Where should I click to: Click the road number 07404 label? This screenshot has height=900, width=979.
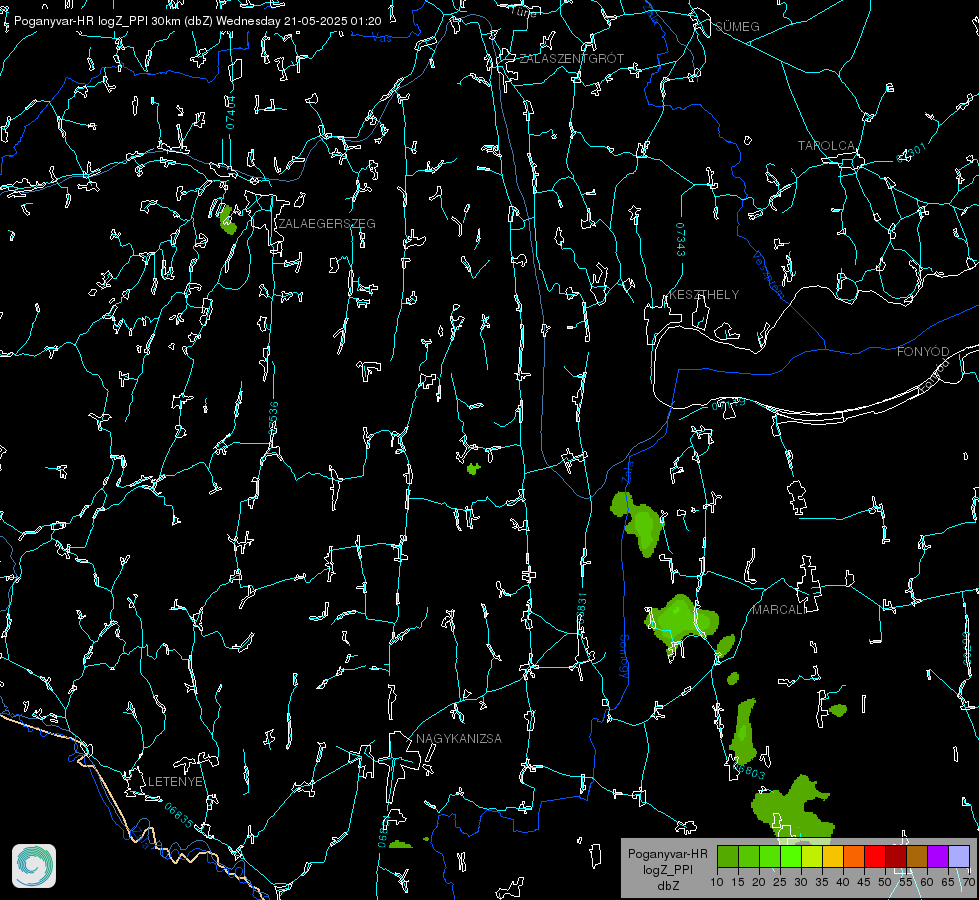pos(230,113)
